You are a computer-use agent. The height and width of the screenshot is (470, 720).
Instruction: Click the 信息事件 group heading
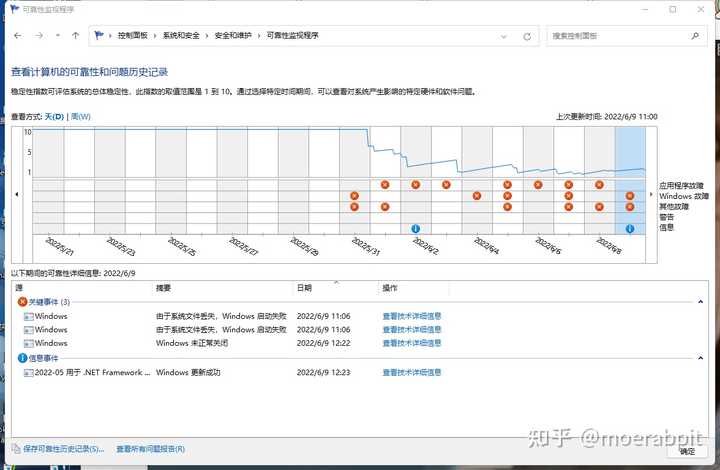pyautogui.click(x=44, y=358)
